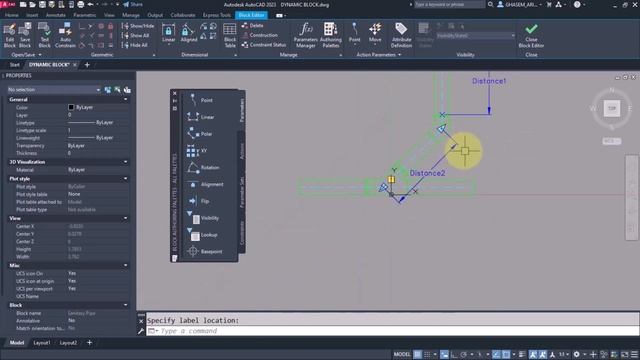This screenshot has height=360, width=640.
Task: Switch to the Block Editor ribbon tab
Action: pos(251,15)
